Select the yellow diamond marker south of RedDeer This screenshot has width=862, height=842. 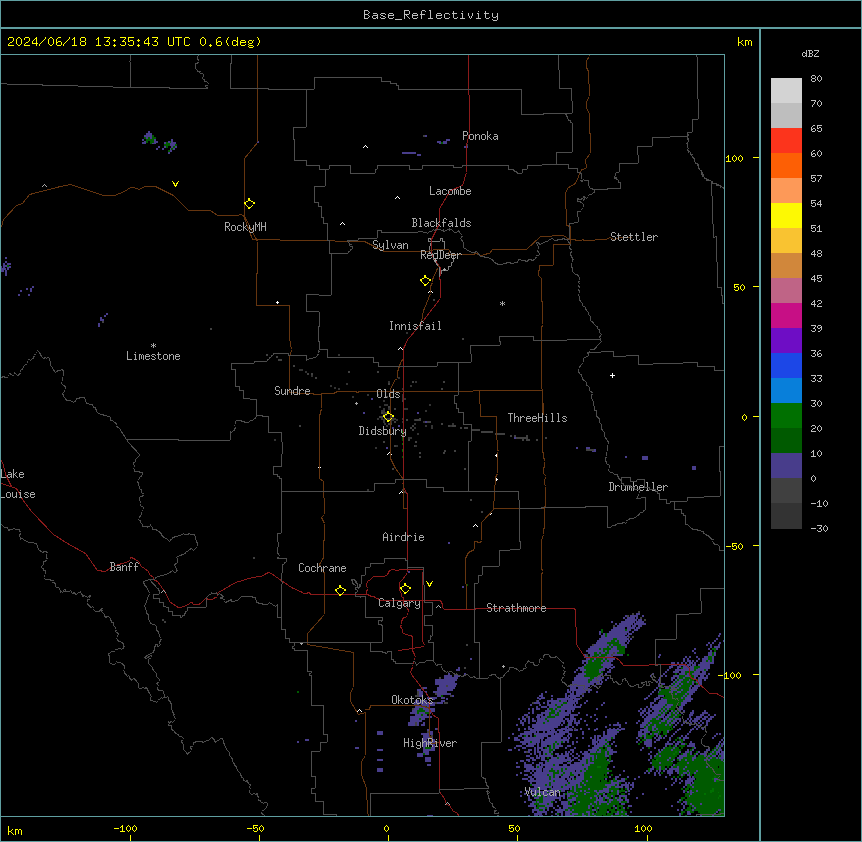click(426, 281)
